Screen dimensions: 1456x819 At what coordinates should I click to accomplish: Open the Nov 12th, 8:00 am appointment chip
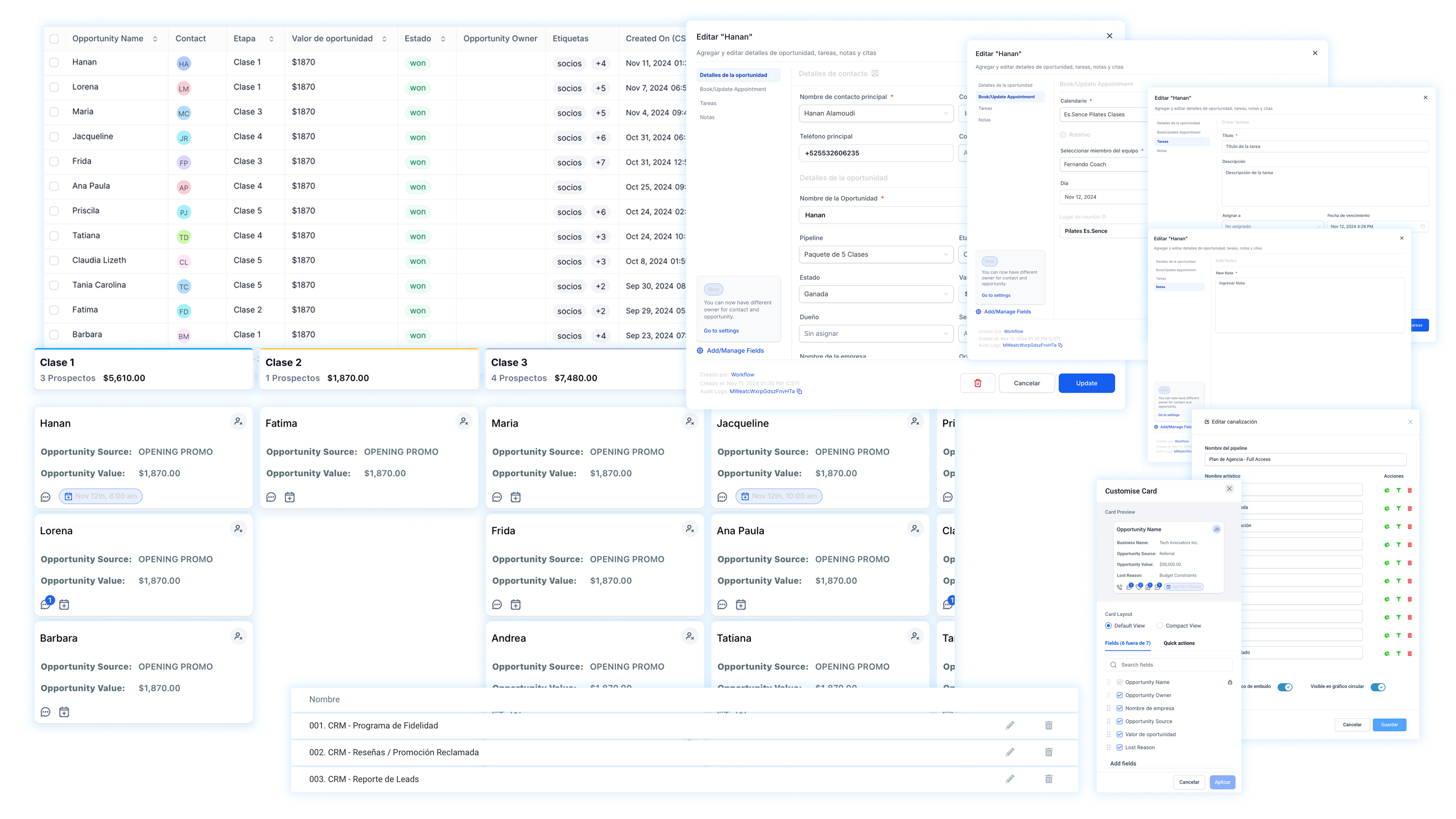100,496
